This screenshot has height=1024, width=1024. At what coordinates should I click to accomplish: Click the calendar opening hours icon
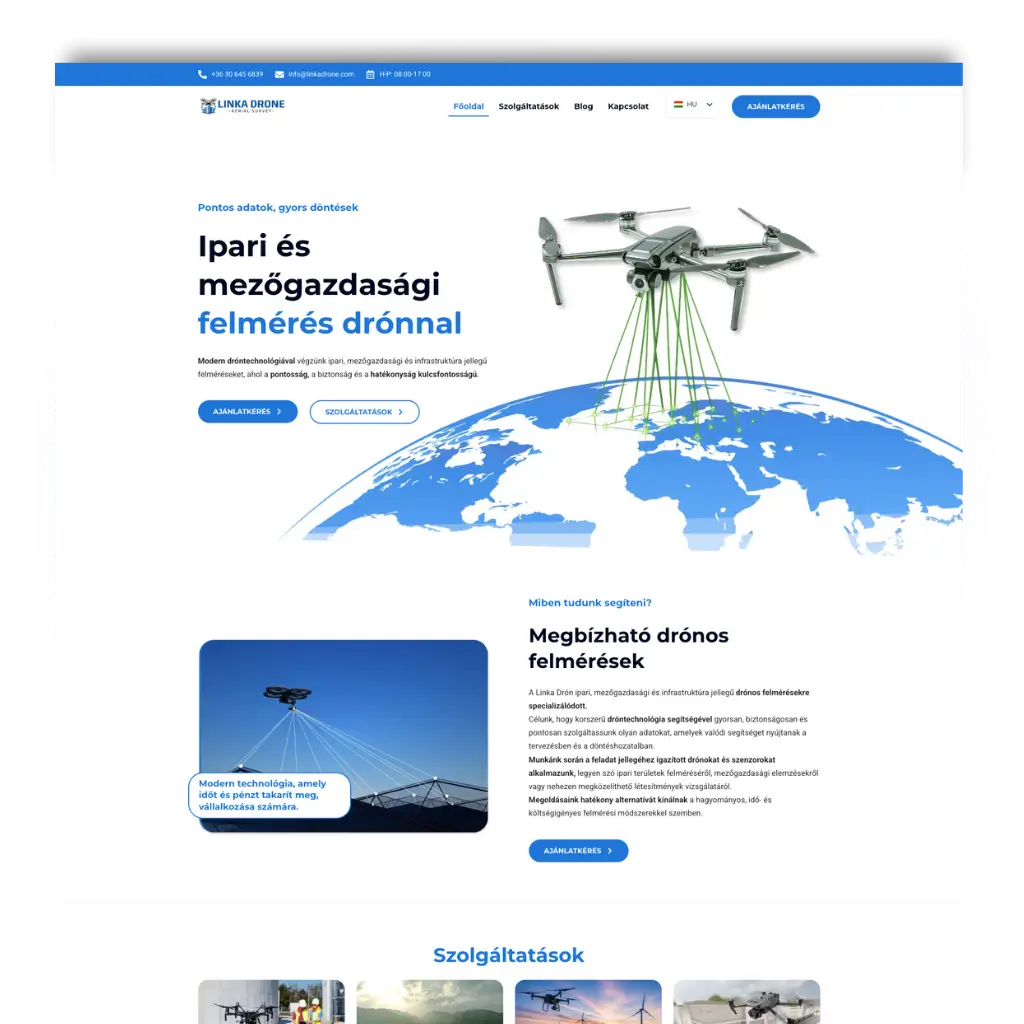(370, 74)
